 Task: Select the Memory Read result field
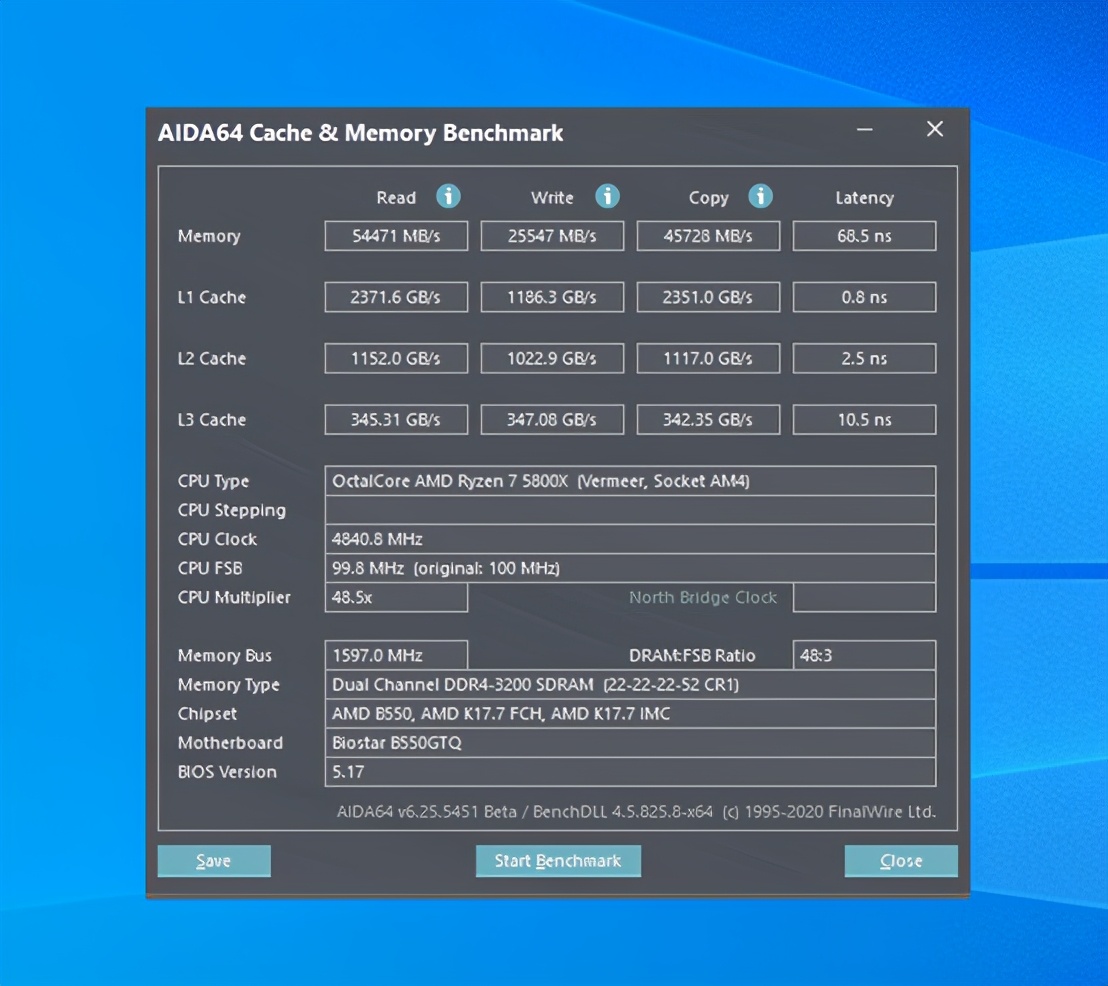pyautogui.click(x=396, y=236)
